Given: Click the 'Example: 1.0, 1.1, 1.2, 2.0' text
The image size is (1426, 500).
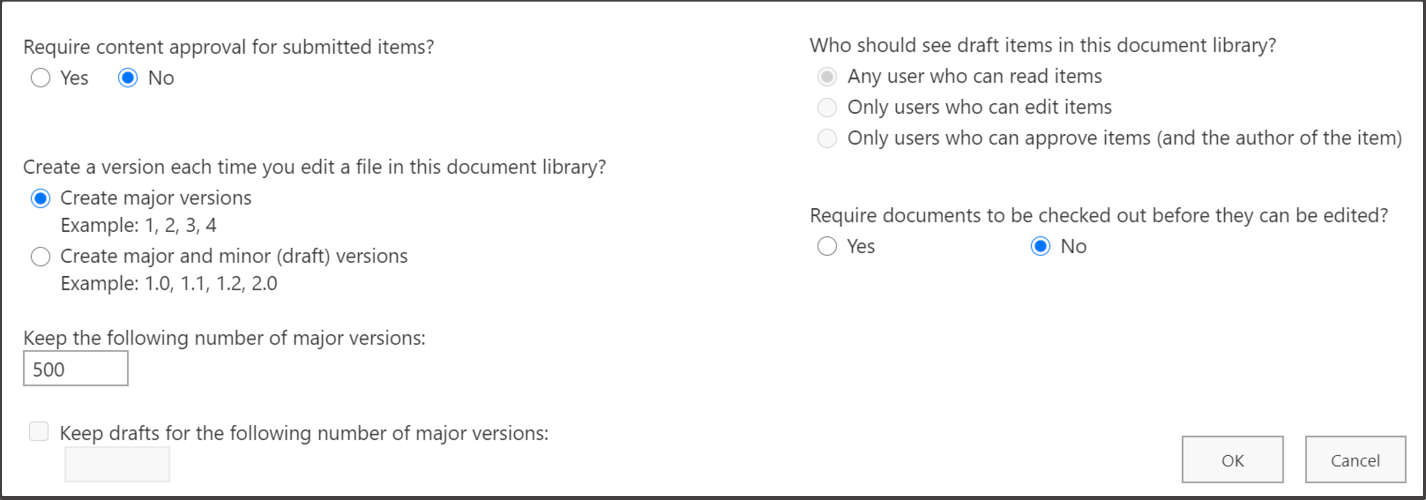Looking at the screenshot, I should (x=169, y=283).
